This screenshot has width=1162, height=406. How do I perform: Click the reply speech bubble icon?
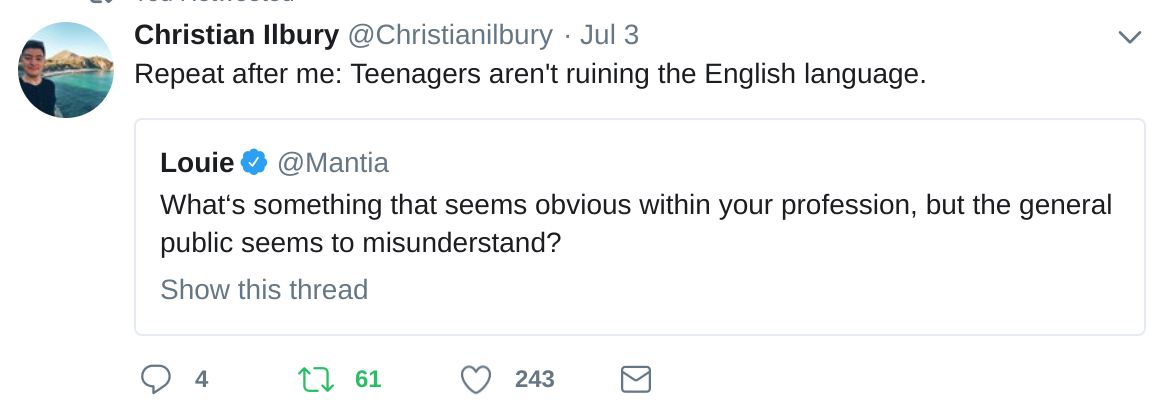[x=155, y=379]
